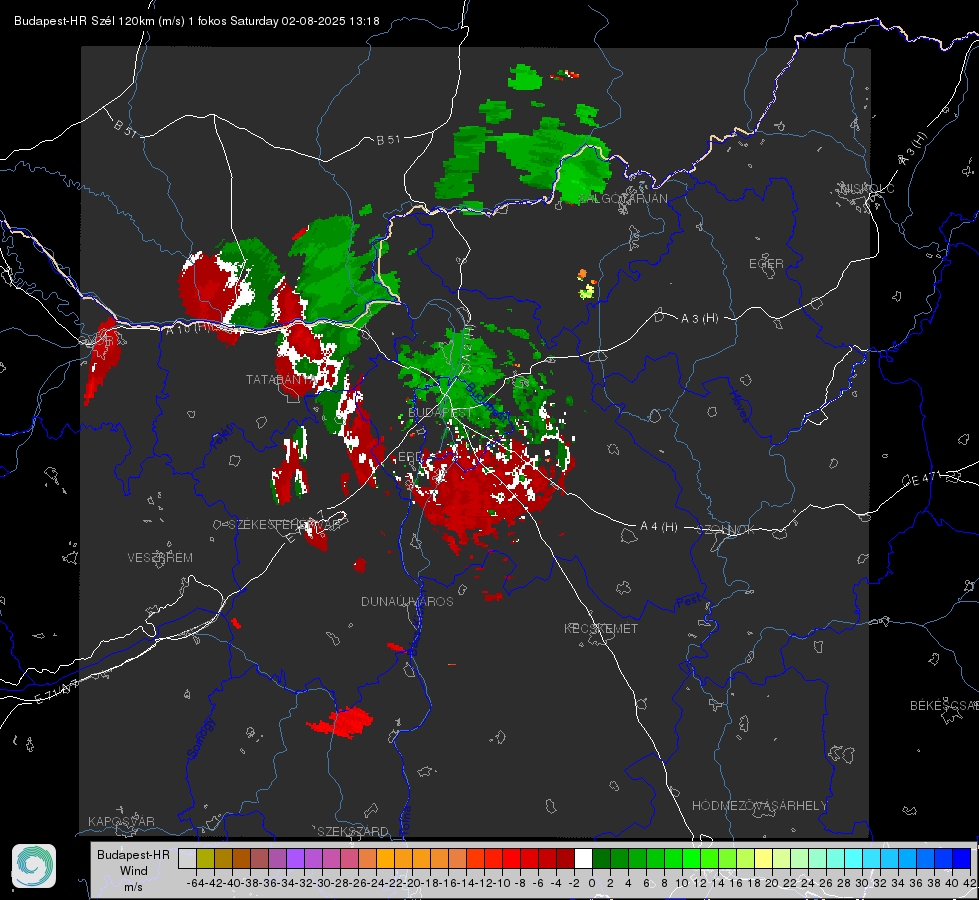
Task: Click the SALGOTARJAN city label
Action: (x=623, y=199)
